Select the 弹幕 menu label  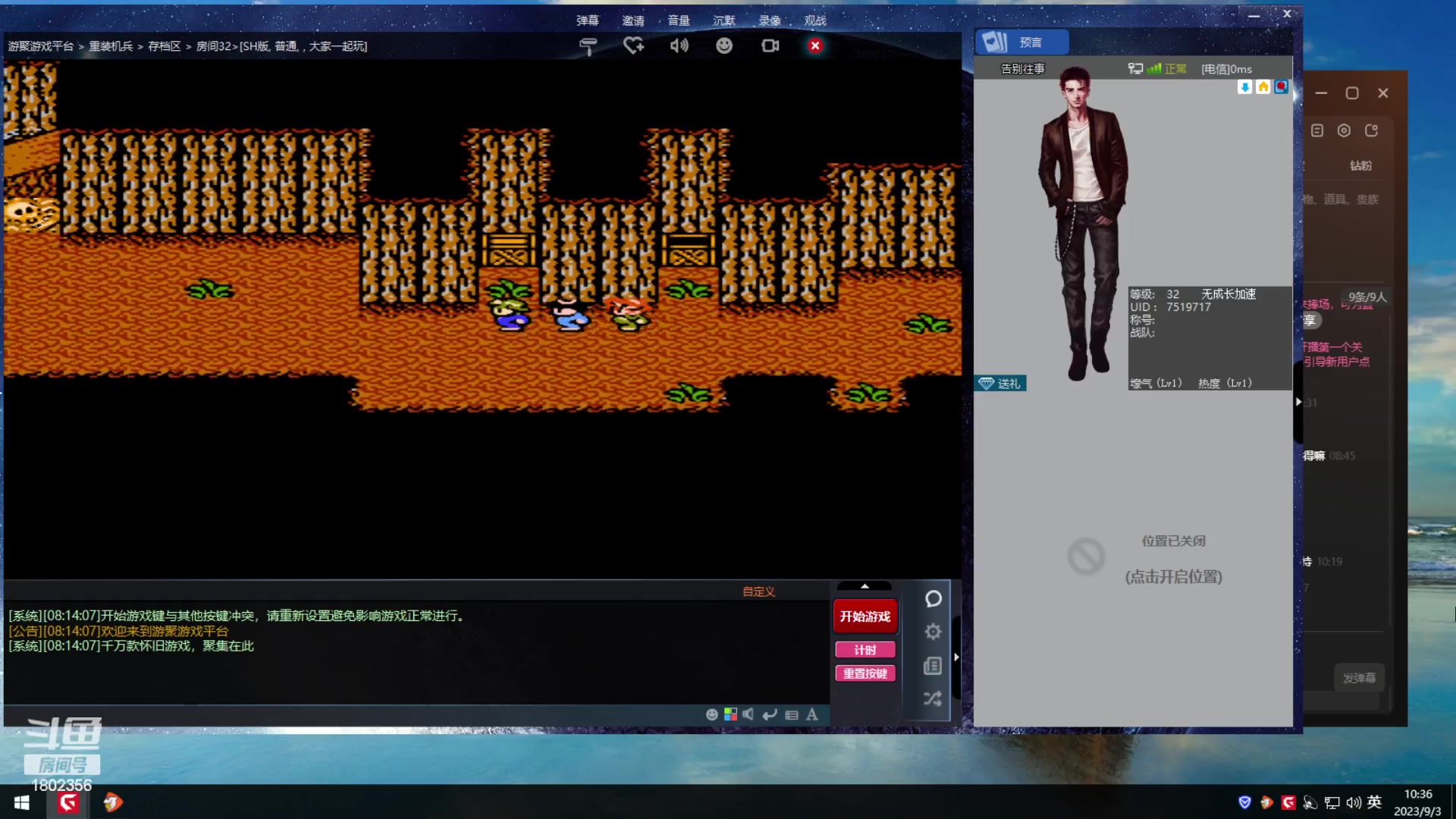[588, 21]
